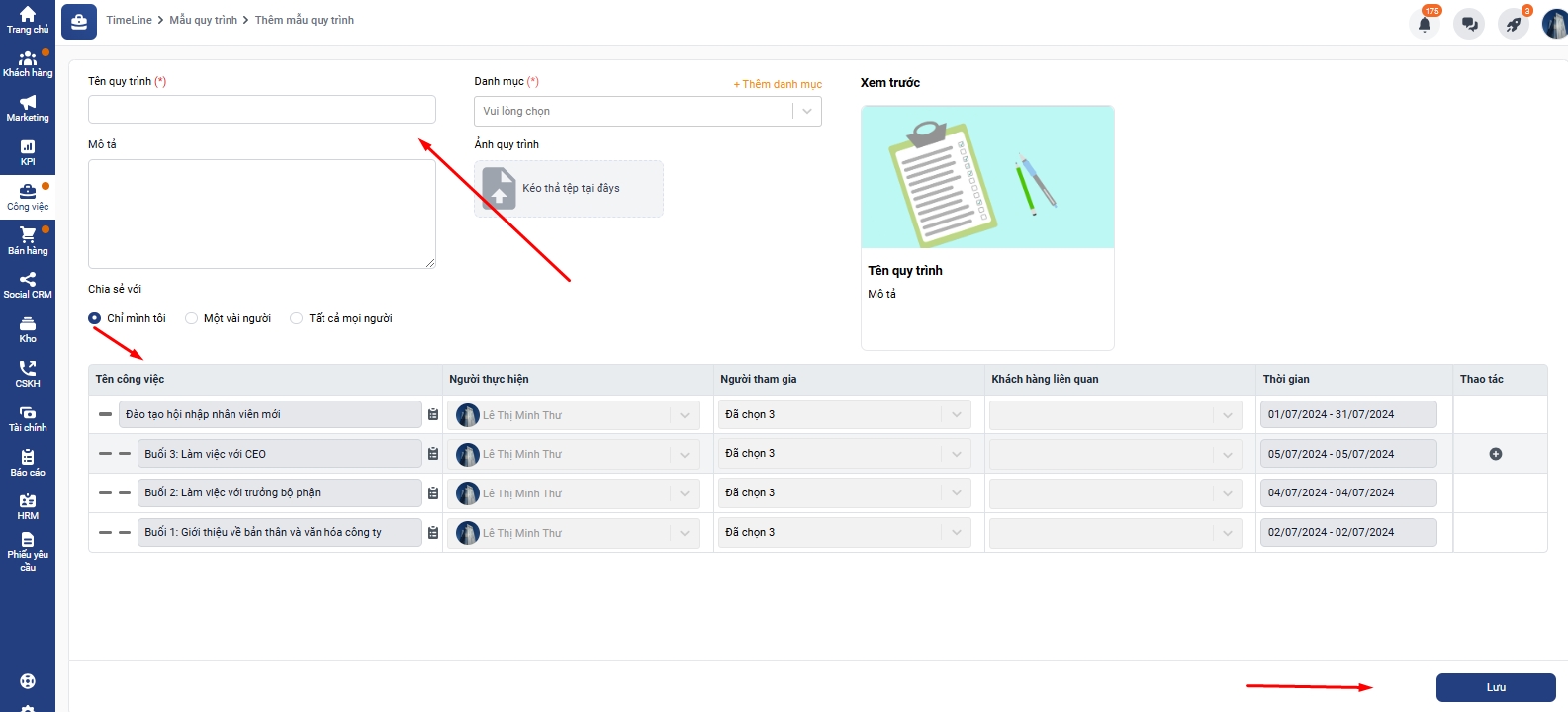Click the file upload drop area
The height and width of the screenshot is (712, 1568).
click(x=568, y=188)
